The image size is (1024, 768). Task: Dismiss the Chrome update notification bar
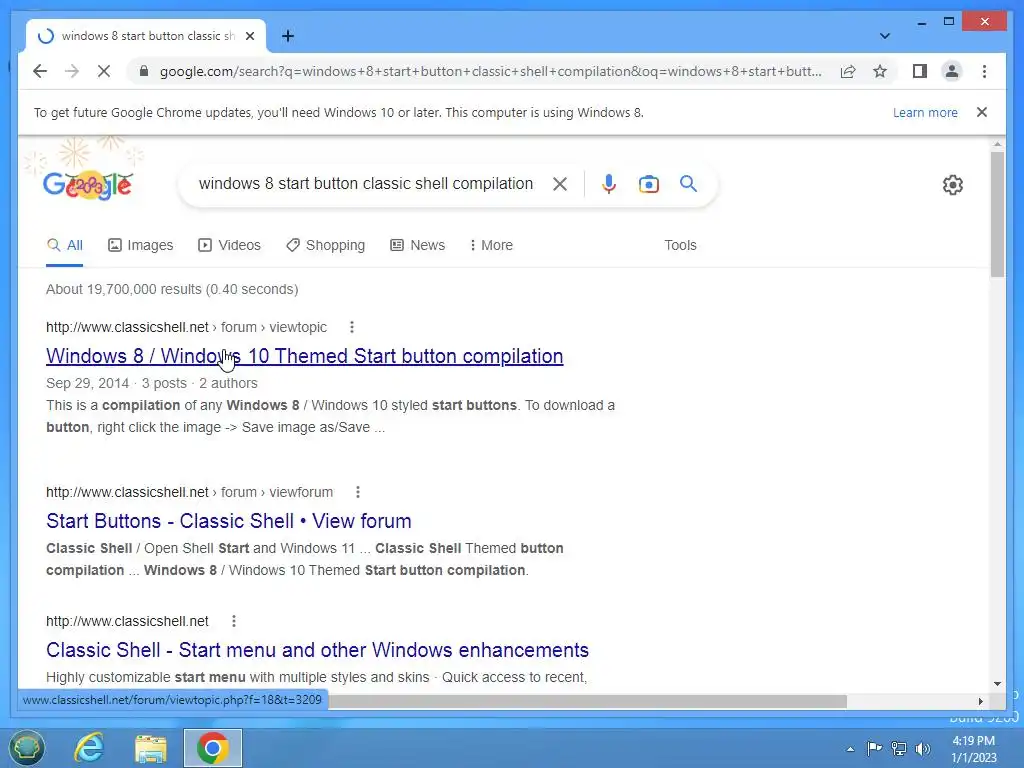[981, 112]
